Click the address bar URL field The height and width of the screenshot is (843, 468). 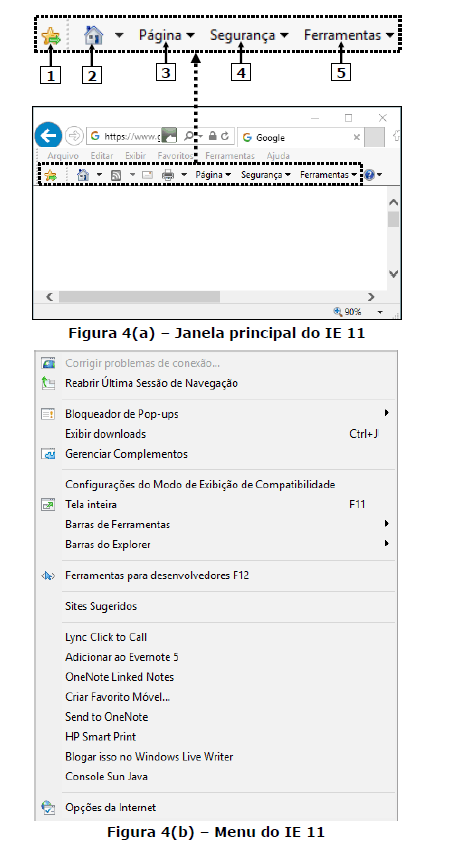134,137
